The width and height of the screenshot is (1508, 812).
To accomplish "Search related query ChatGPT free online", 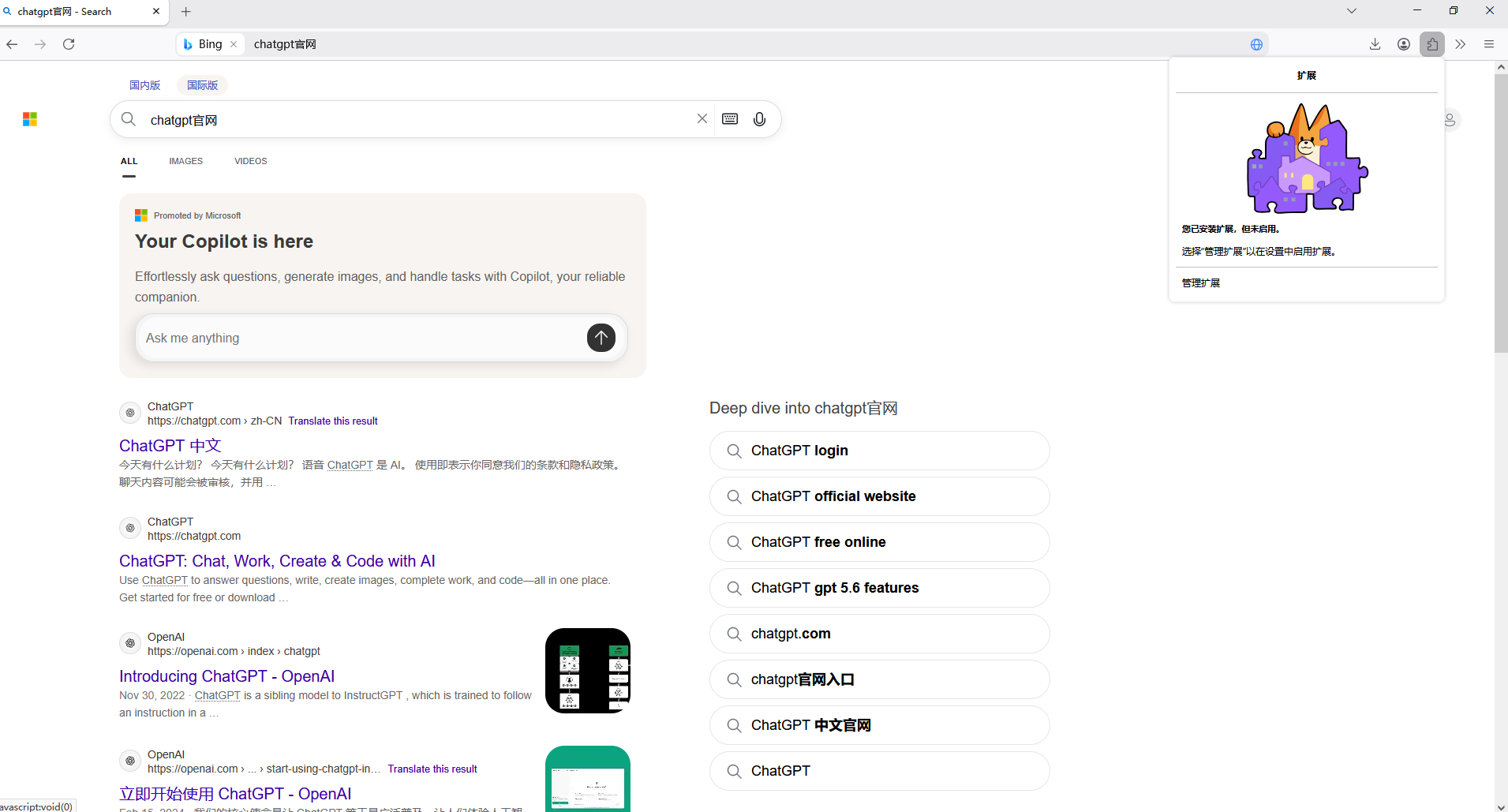I will click(880, 542).
